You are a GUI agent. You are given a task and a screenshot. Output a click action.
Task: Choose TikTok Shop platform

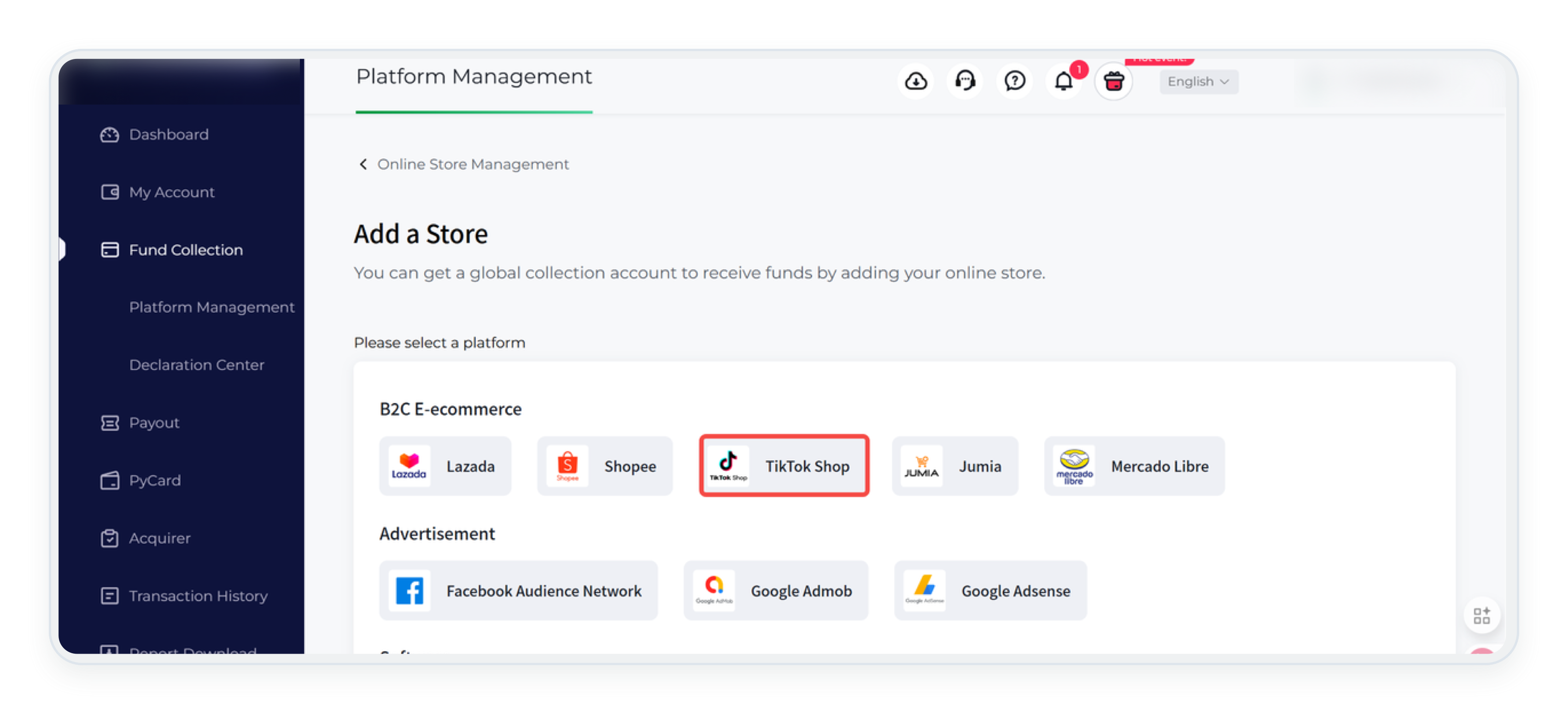(784, 466)
